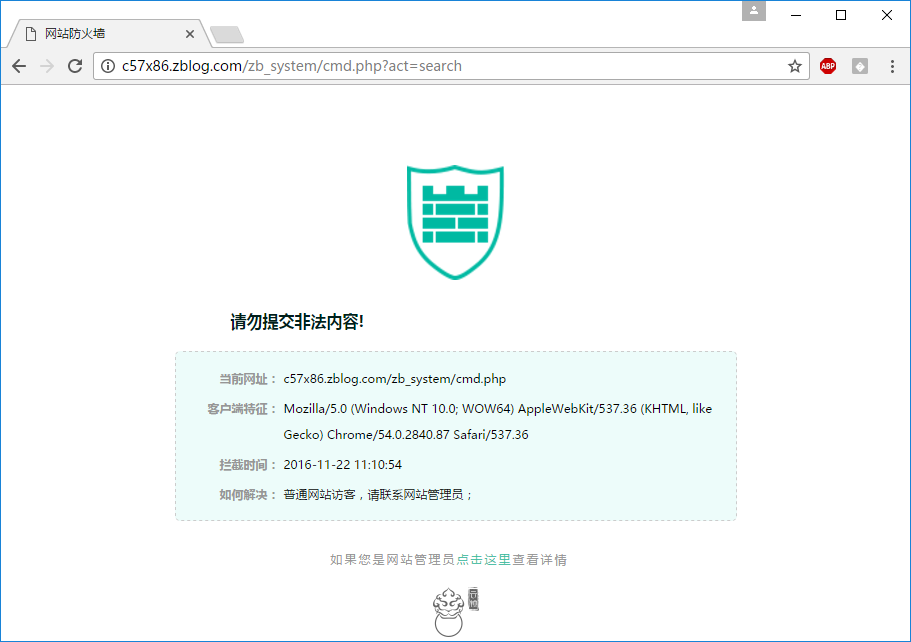Click the gray extension icon beside ABP
This screenshot has height=642, width=911.
tap(859, 67)
